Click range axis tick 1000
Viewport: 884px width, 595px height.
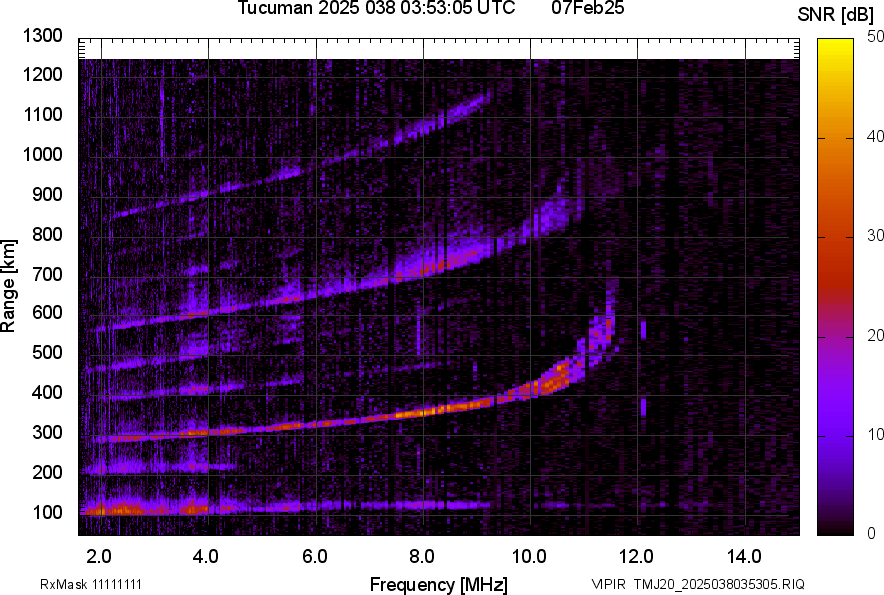pyautogui.click(x=42, y=154)
